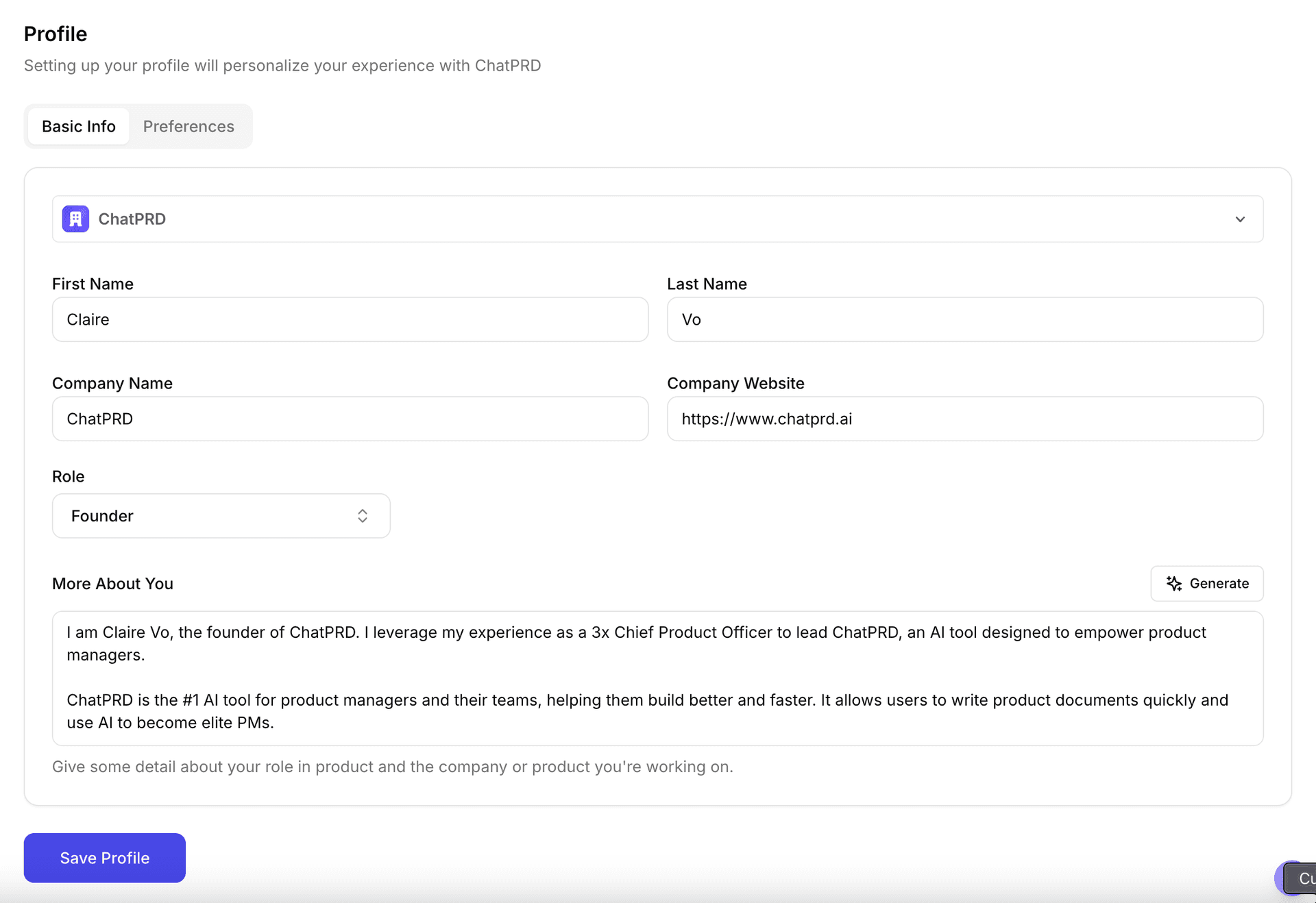Screen dimensions: 1316x903
Task: Click the profile description hint text below the textarea
Action: click(x=393, y=767)
